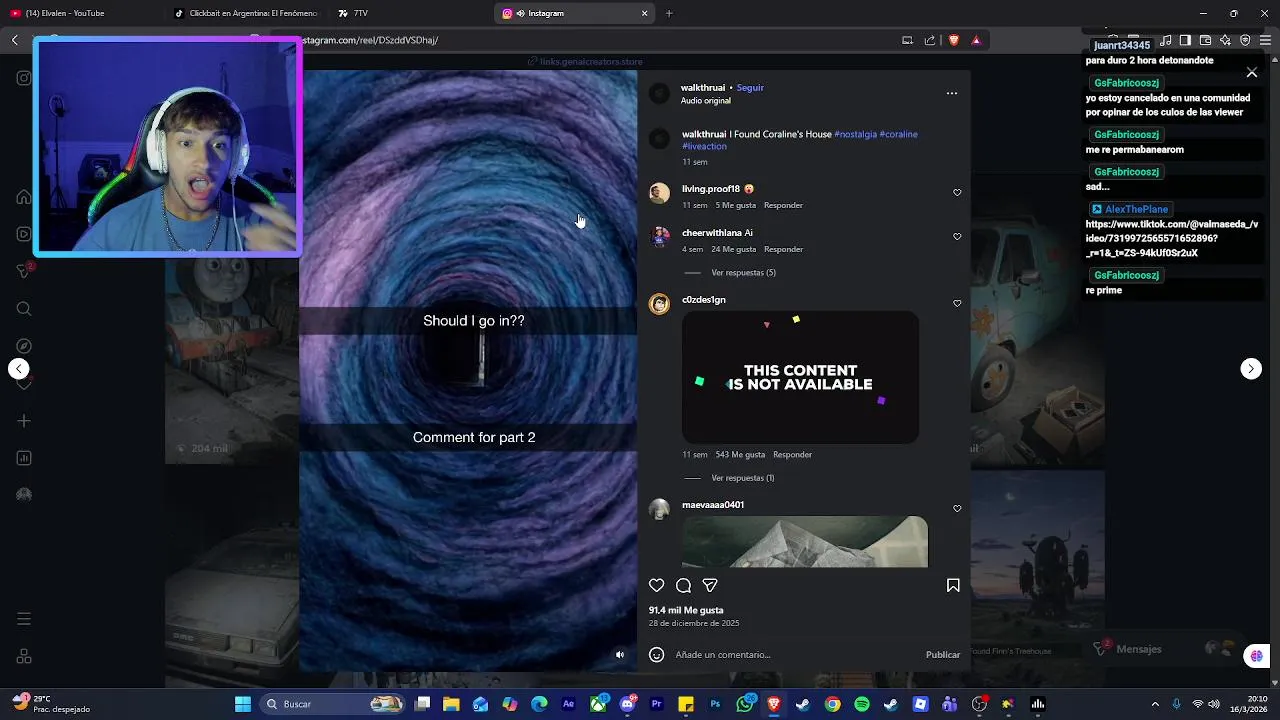
Task: Open the Windows Start menu
Action: [242, 704]
